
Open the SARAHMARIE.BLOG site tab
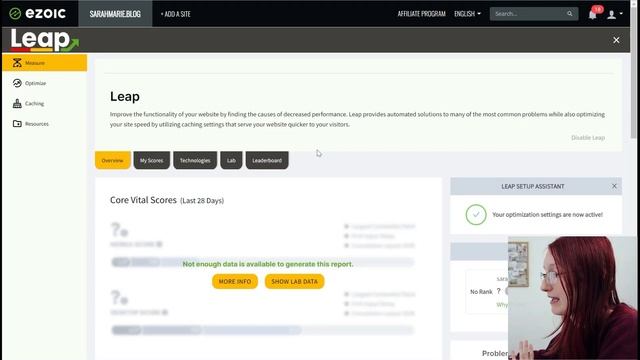(x=115, y=14)
